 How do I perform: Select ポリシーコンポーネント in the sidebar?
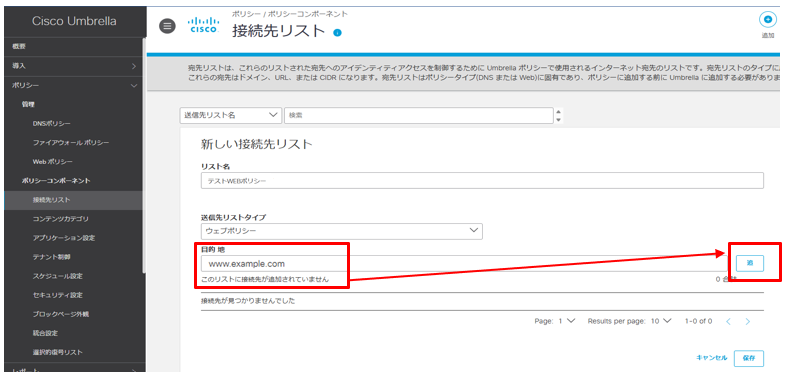coord(56,180)
